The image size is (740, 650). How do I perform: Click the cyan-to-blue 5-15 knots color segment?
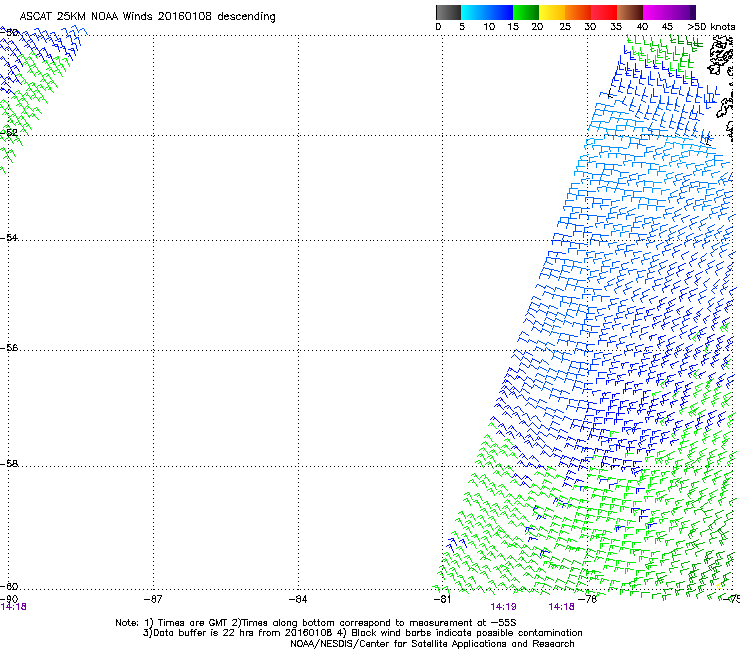[487, 12]
